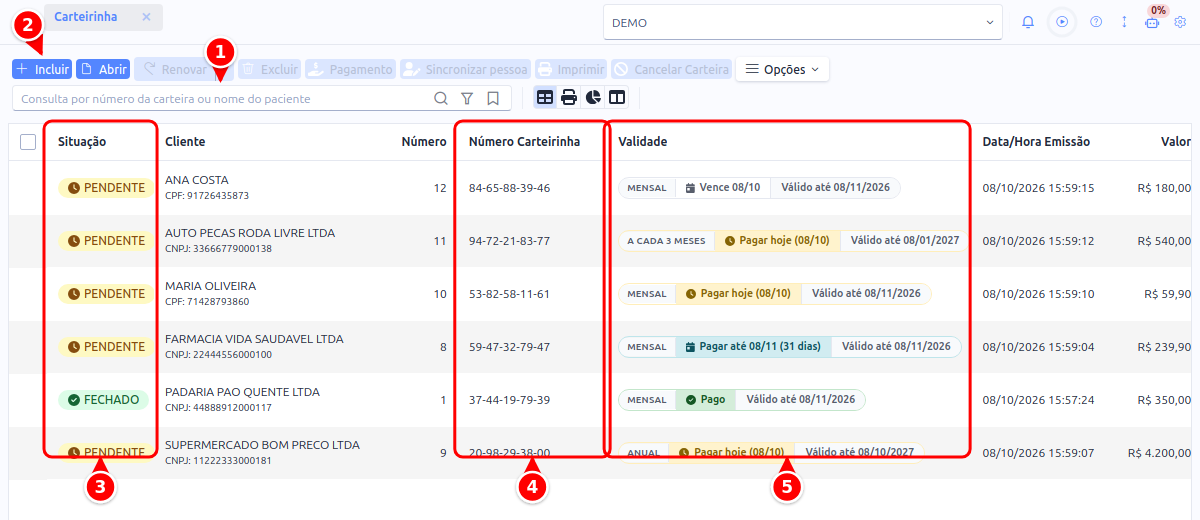The width and height of the screenshot is (1200, 520).
Task: Select client MARIA OLIVEIRA
Action: [x=210, y=286]
